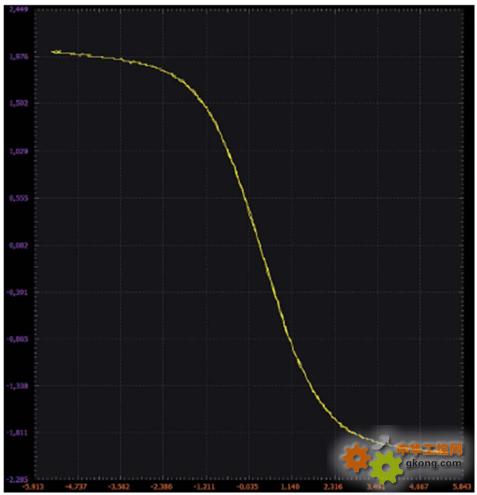Click the 0.082 y-axis tick label
Image resolution: width=477 pixels, height=495 pixels.
tap(19, 245)
